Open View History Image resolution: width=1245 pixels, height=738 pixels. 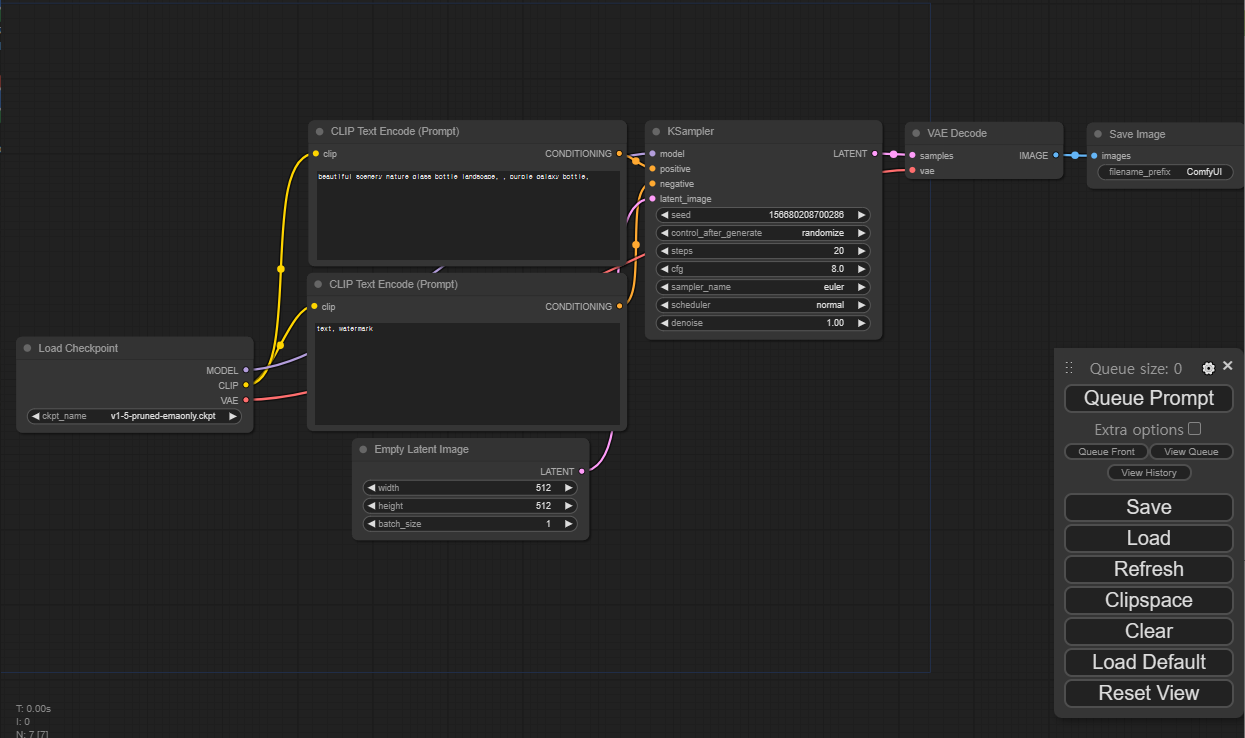[1149, 473]
